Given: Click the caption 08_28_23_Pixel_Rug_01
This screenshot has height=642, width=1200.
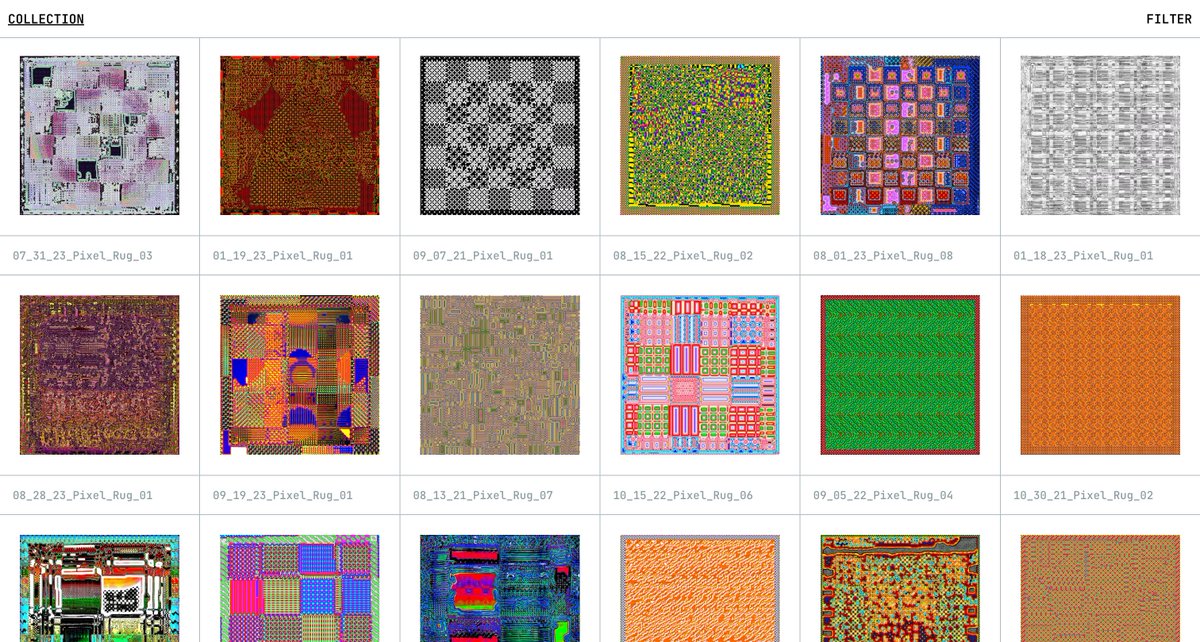Looking at the screenshot, I should tap(83, 496).
